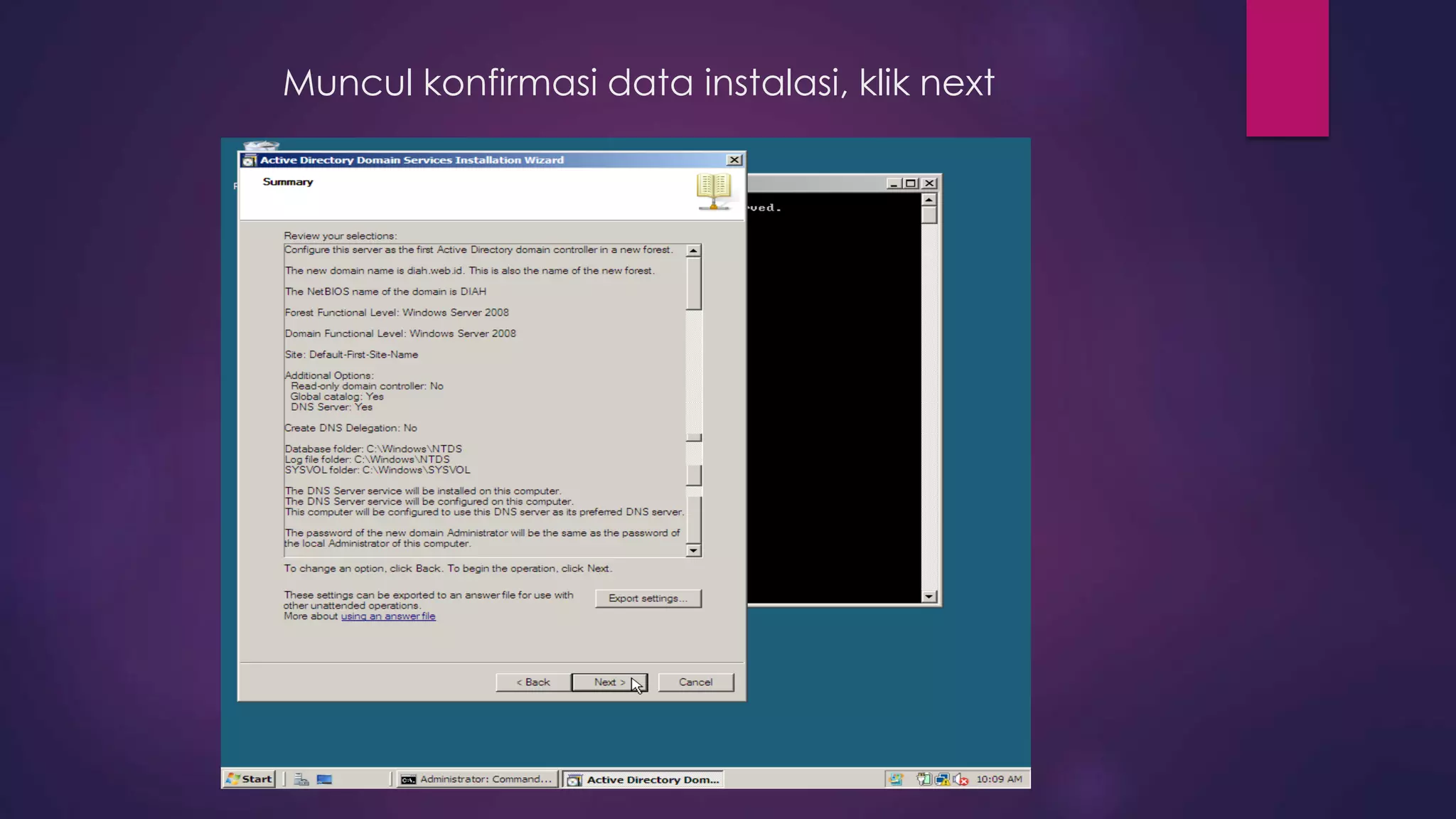1456x819 pixels.
Task: Click command prompt window scroll up arrow
Action: pyautogui.click(x=928, y=200)
